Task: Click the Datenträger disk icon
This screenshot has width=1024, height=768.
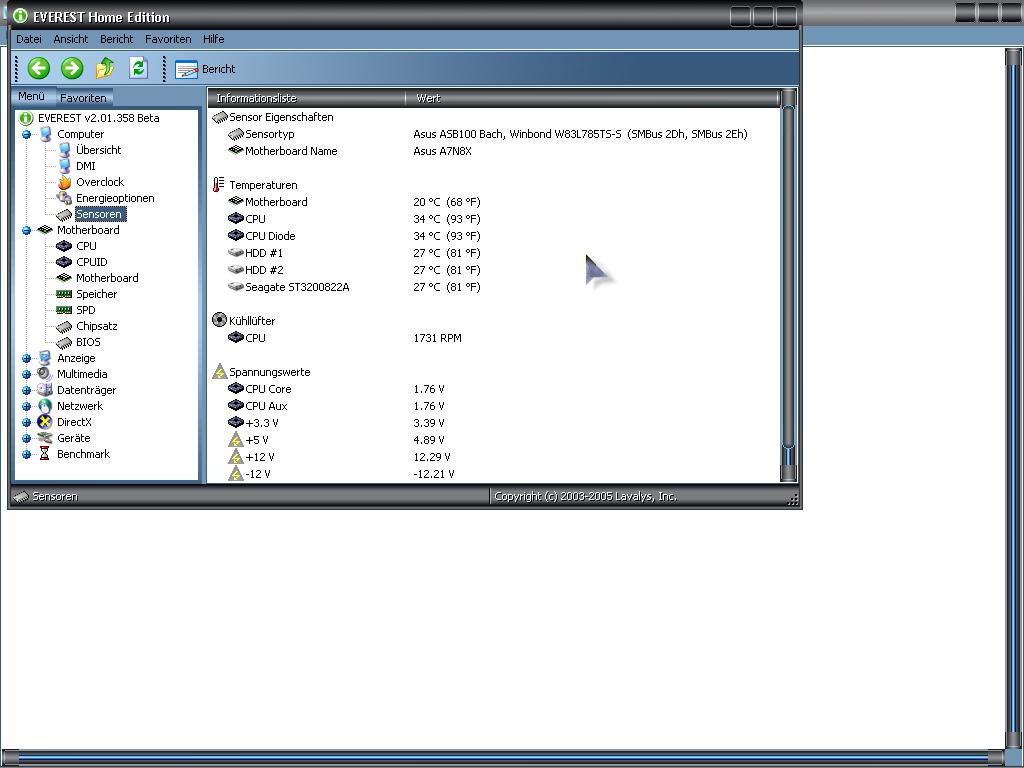Action: click(44, 390)
